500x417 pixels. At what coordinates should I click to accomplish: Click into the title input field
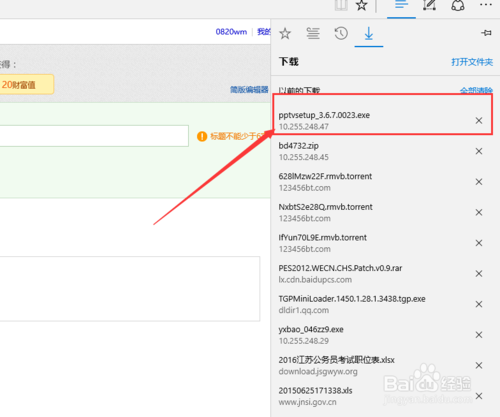click(94, 136)
